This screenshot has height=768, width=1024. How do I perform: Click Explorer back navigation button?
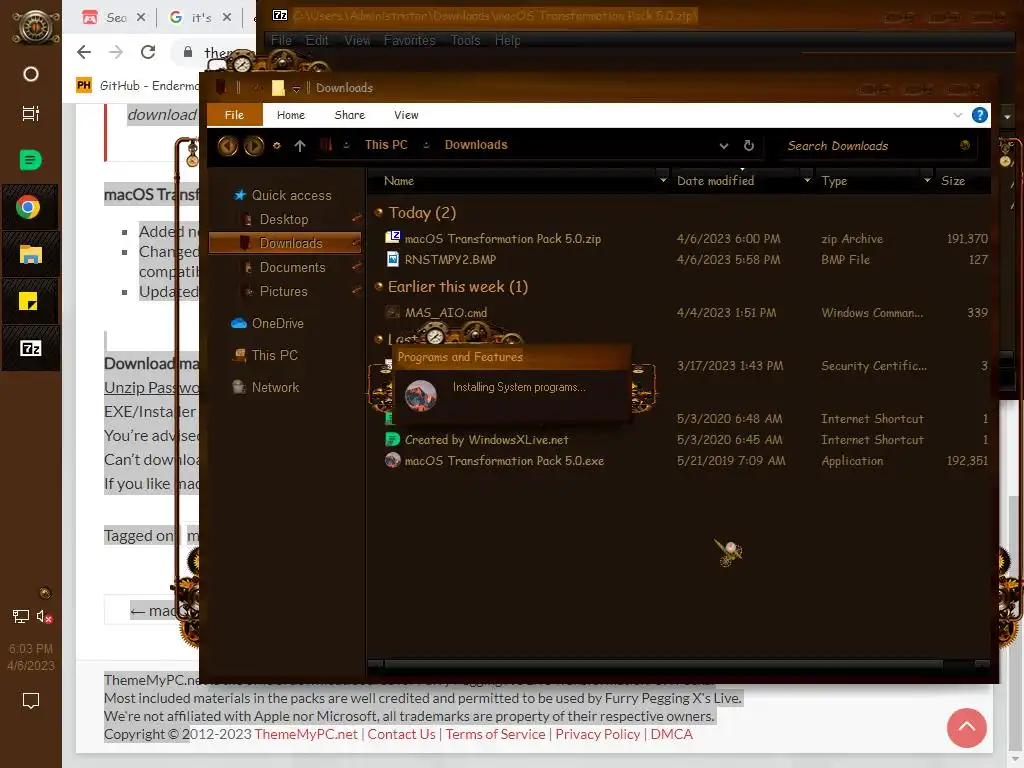pyautogui.click(x=227, y=146)
